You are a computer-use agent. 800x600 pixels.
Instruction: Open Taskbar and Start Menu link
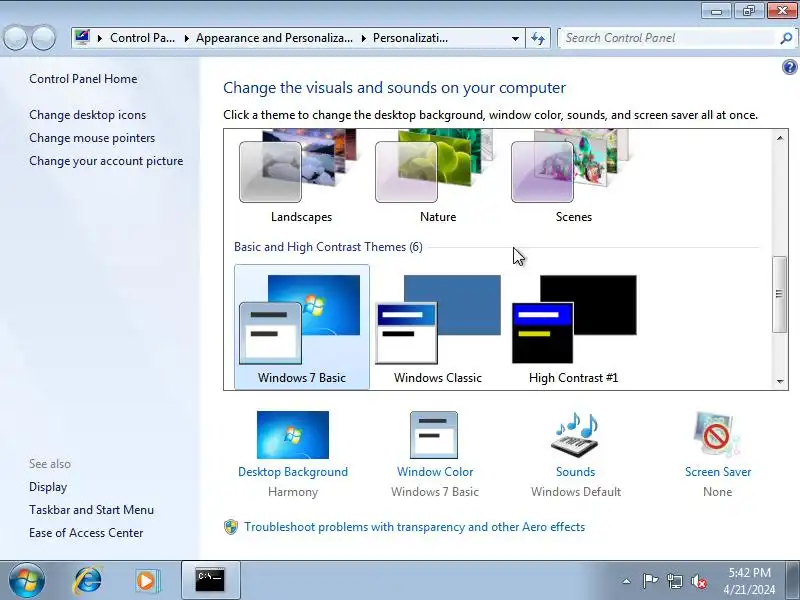91,510
